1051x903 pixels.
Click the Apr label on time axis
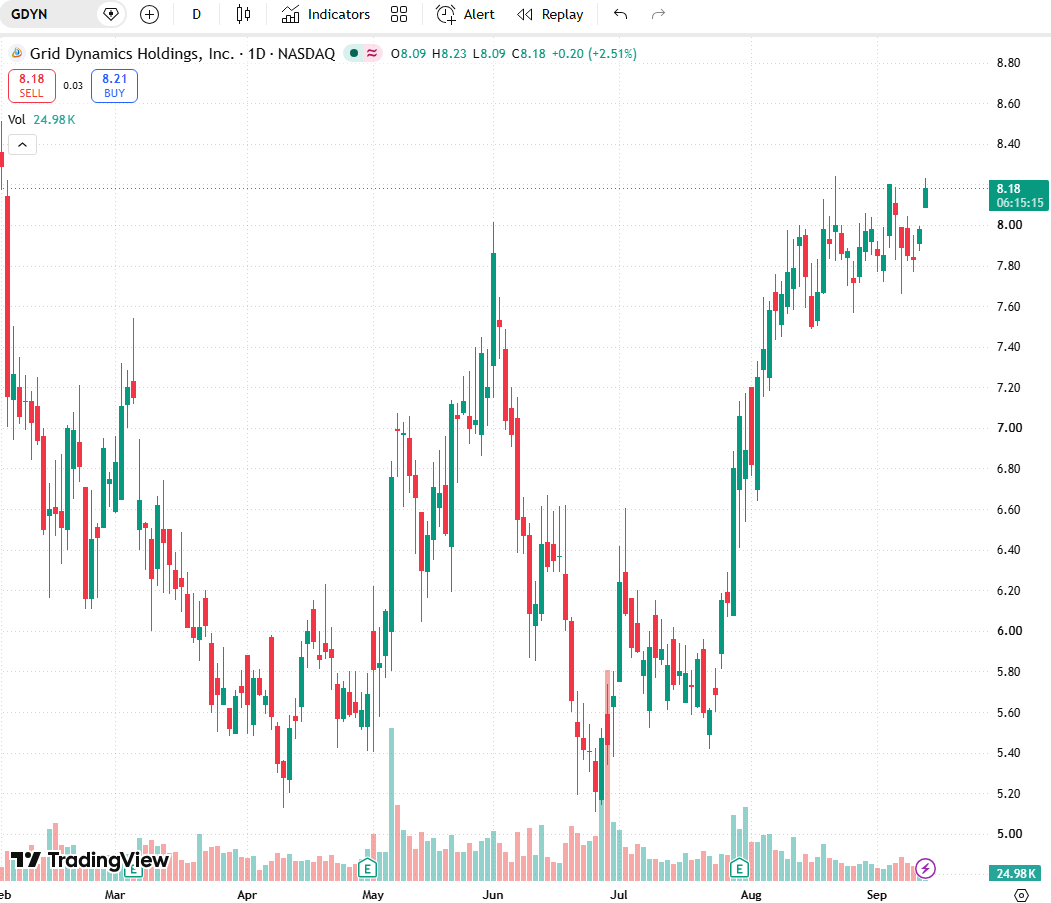click(247, 895)
